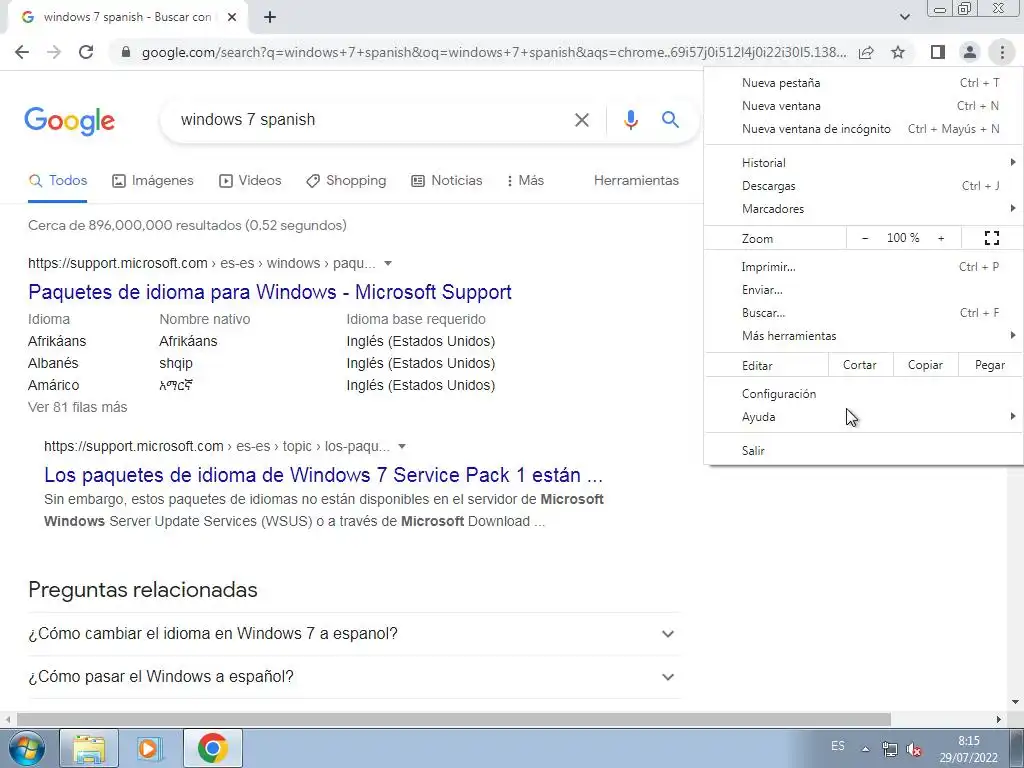The width and height of the screenshot is (1024, 768).
Task: Open Descargas from menu
Action: tap(863, 186)
